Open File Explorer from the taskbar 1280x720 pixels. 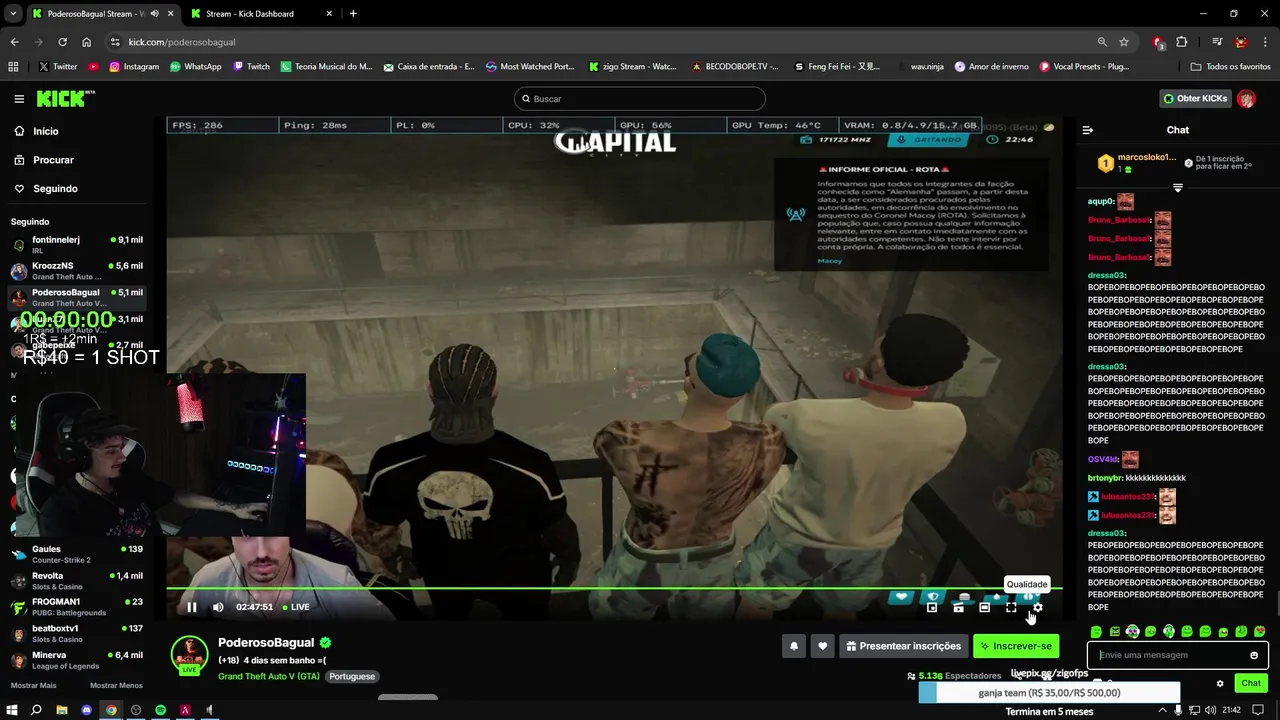[61, 710]
